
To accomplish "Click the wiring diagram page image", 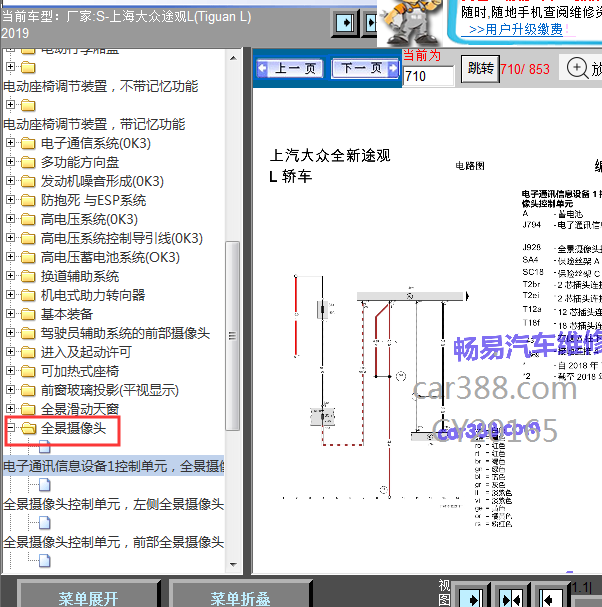I will [x=427, y=331].
